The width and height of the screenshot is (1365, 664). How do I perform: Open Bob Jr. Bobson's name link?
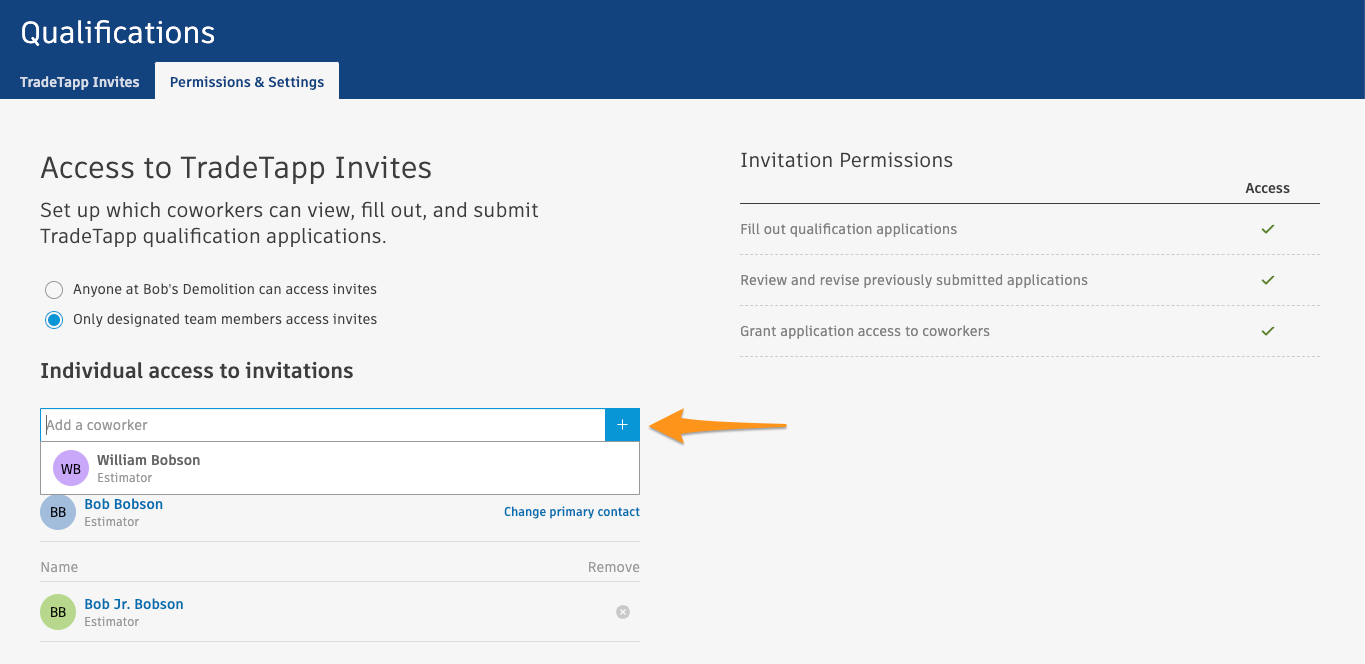(x=134, y=604)
